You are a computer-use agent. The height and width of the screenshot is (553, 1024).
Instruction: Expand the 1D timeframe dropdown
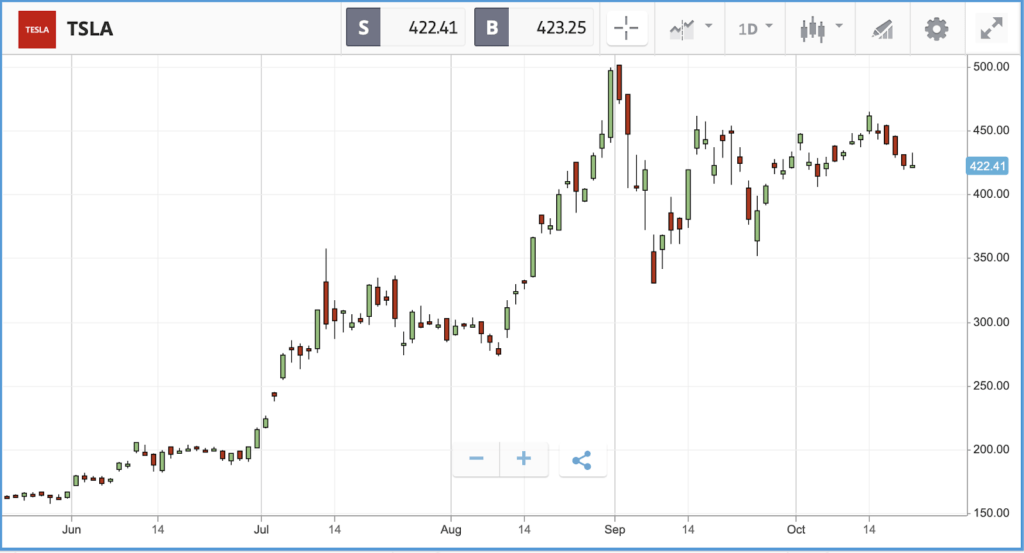click(x=755, y=29)
